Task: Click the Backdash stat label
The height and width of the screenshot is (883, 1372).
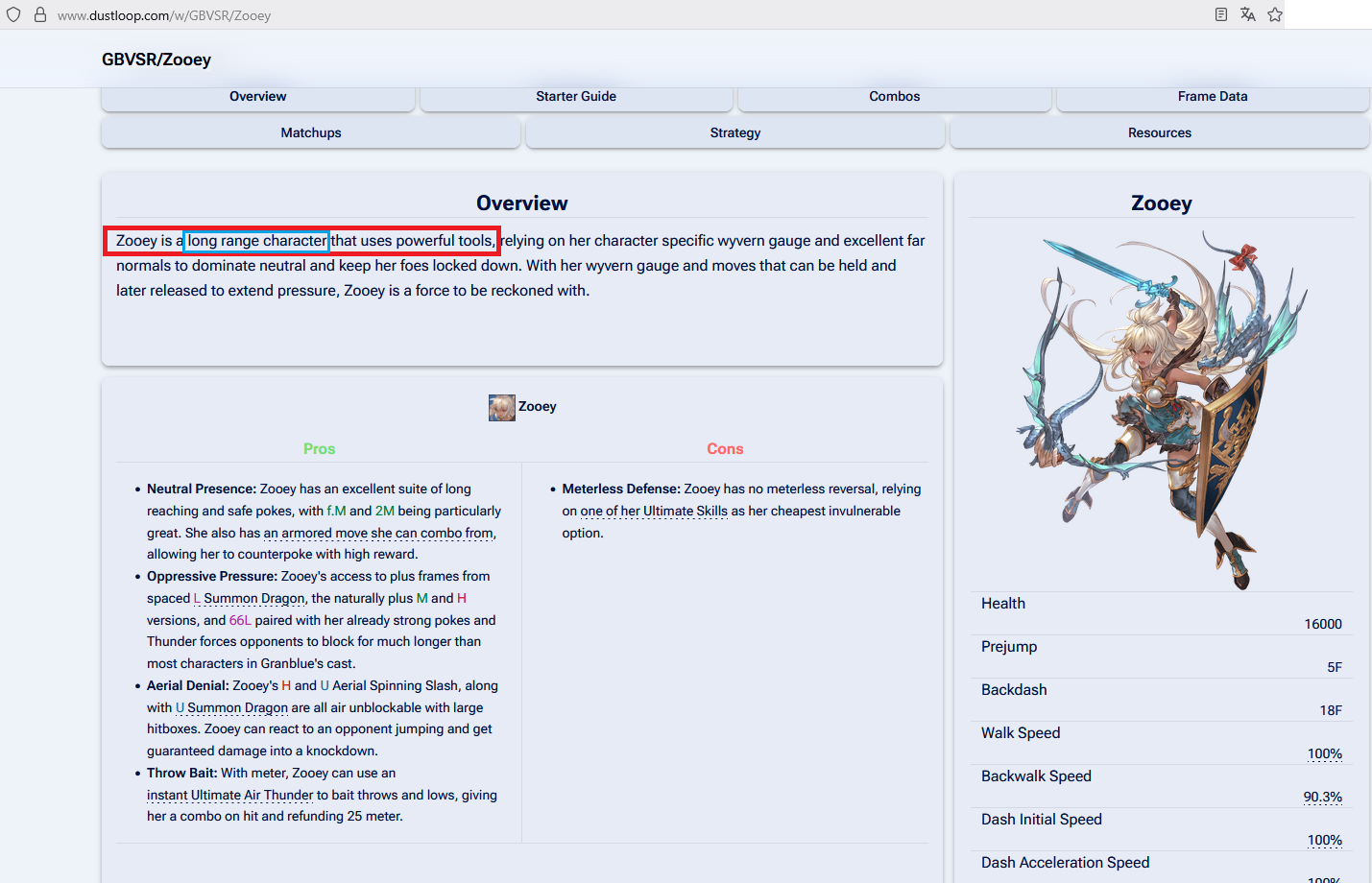Action: [x=1014, y=690]
